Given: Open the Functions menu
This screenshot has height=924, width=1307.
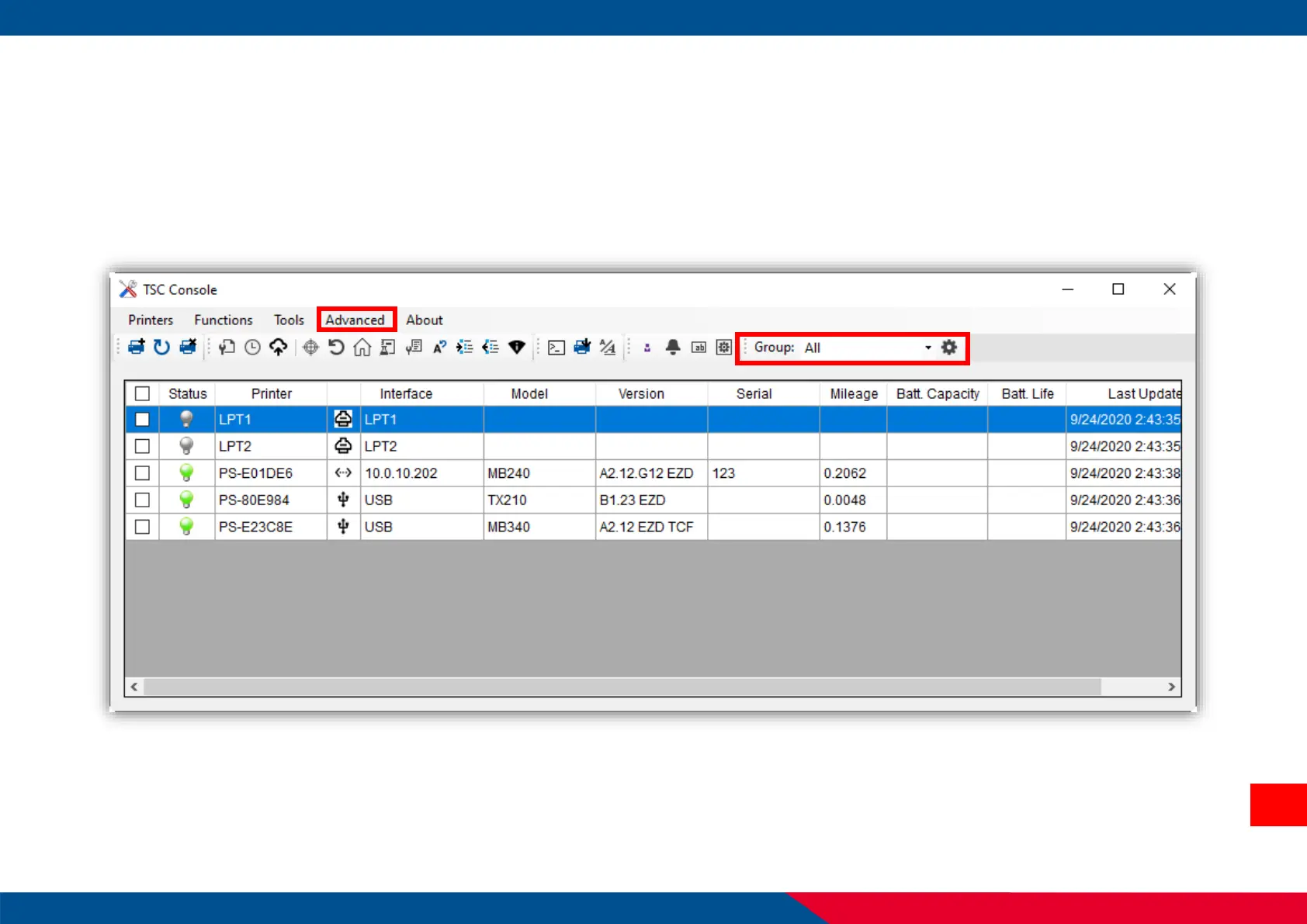Looking at the screenshot, I should [224, 320].
